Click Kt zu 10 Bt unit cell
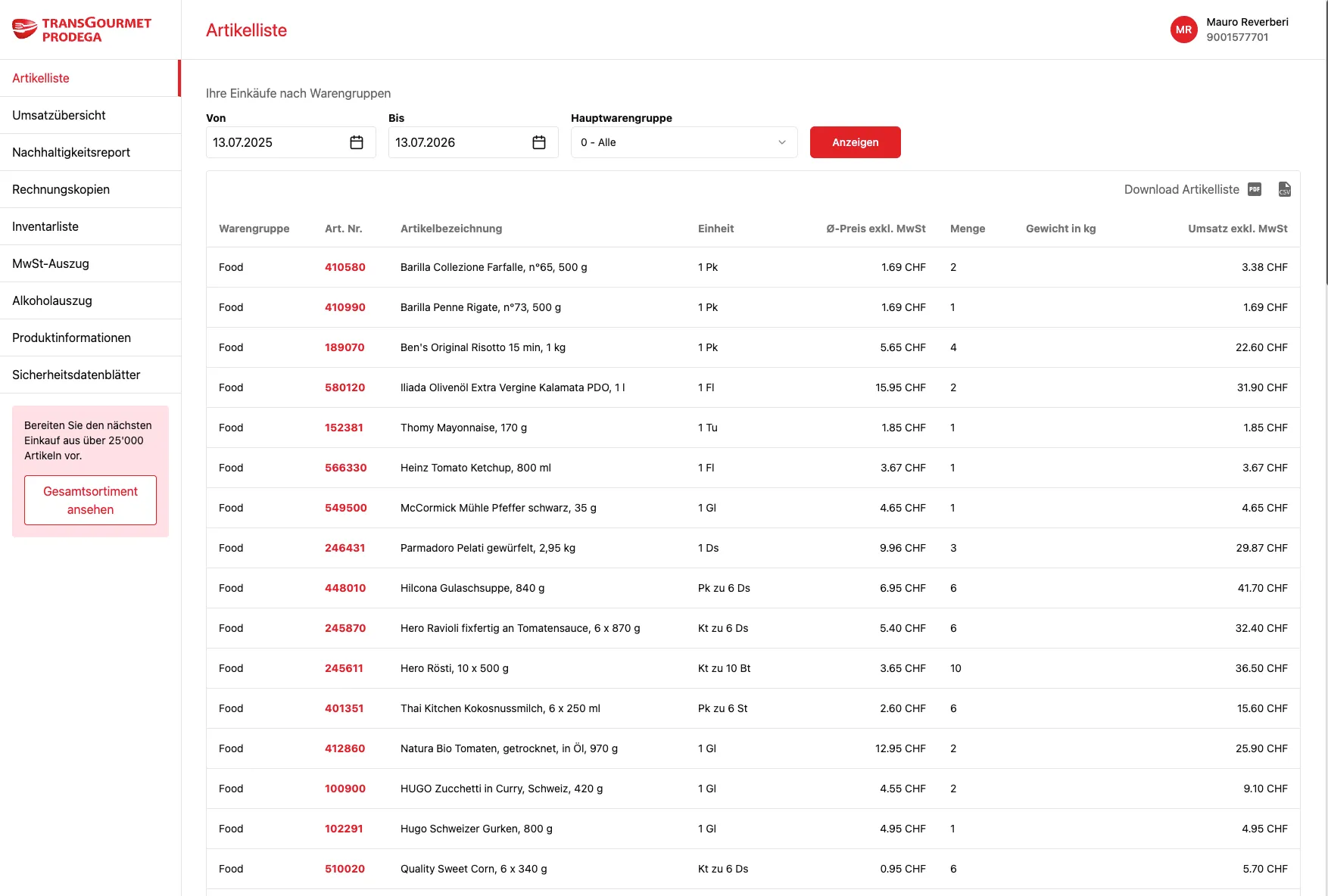1328x896 pixels. click(x=725, y=668)
